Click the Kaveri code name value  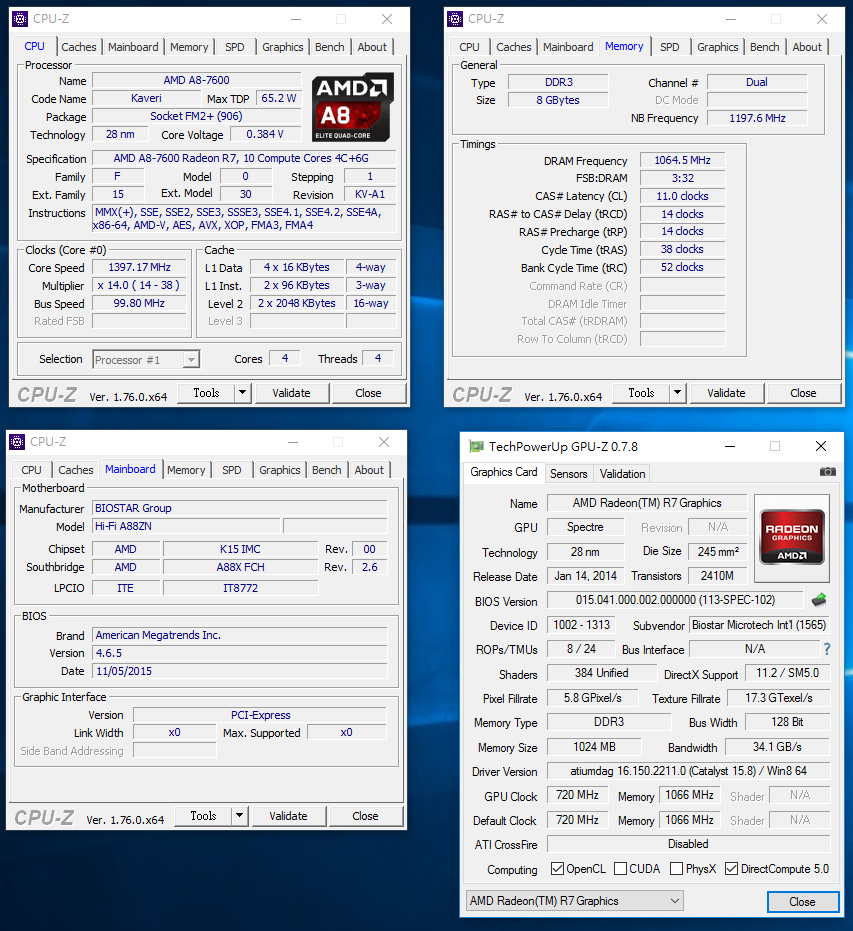pyautogui.click(x=146, y=98)
